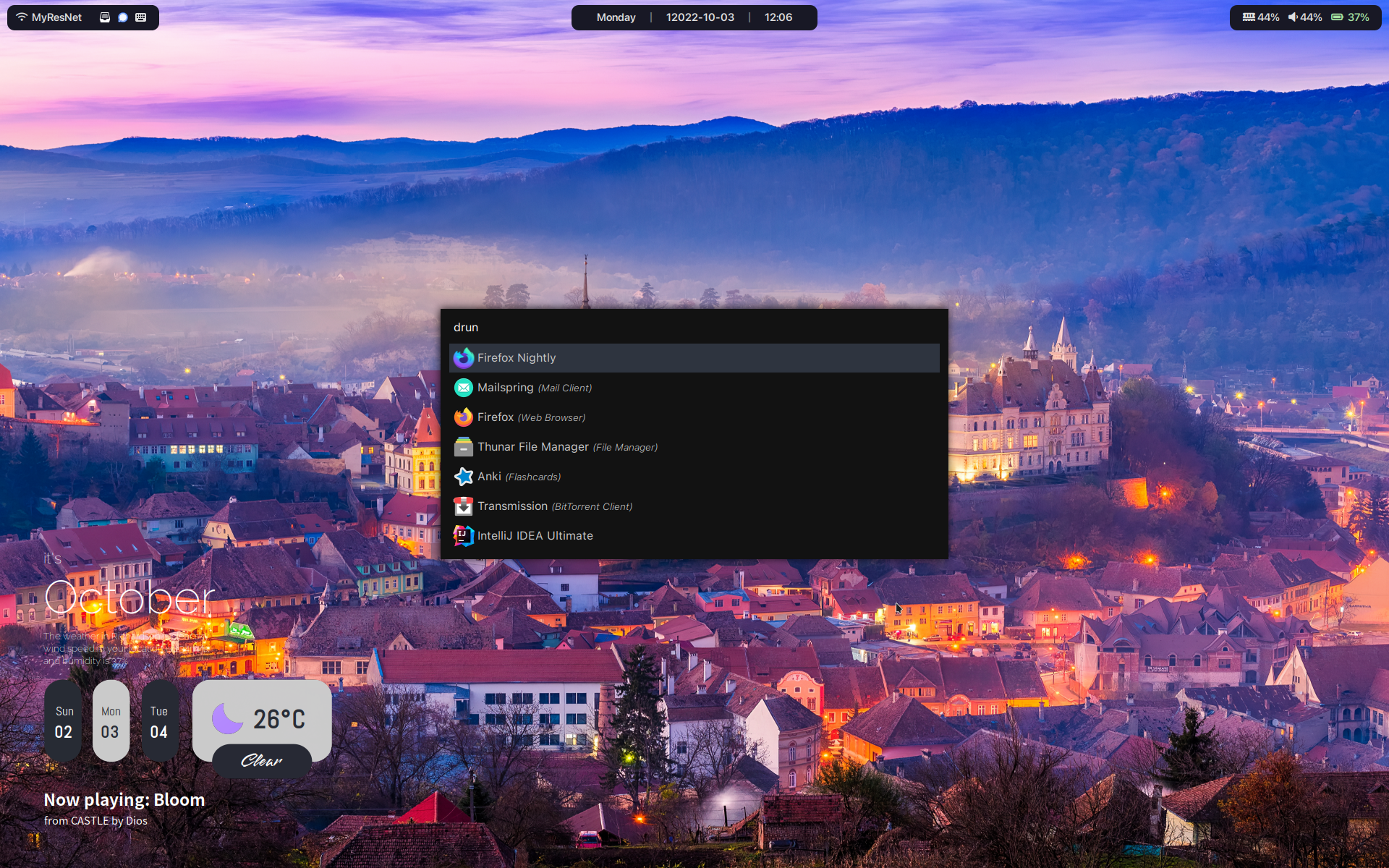Click the keyboard tray icon

point(141,17)
